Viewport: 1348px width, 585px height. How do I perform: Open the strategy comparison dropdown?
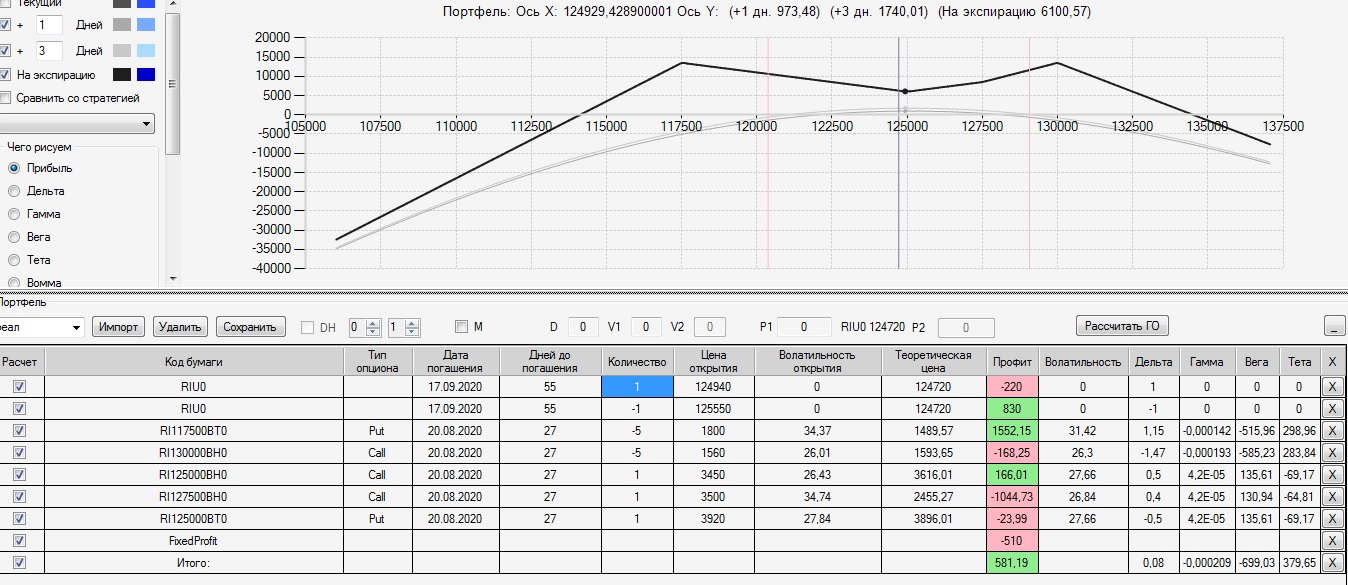[147, 124]
